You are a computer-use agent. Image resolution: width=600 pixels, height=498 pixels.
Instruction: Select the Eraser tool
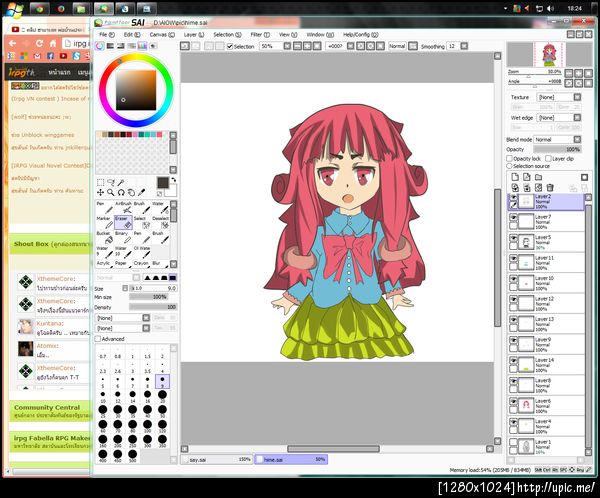[123, 223]
